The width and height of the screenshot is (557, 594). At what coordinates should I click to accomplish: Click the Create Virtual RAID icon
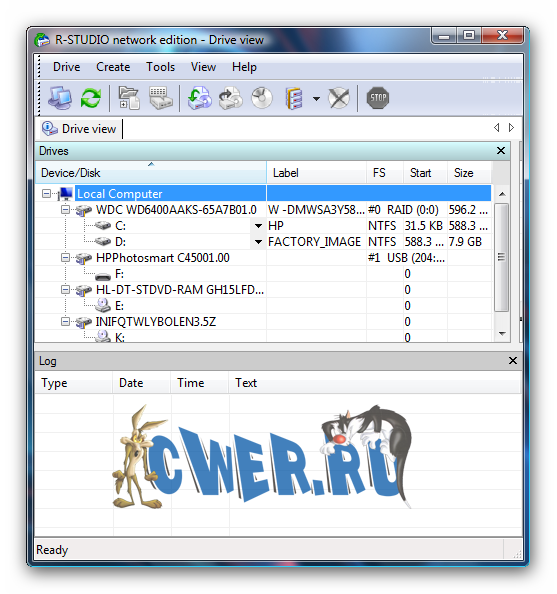point(294,98)
